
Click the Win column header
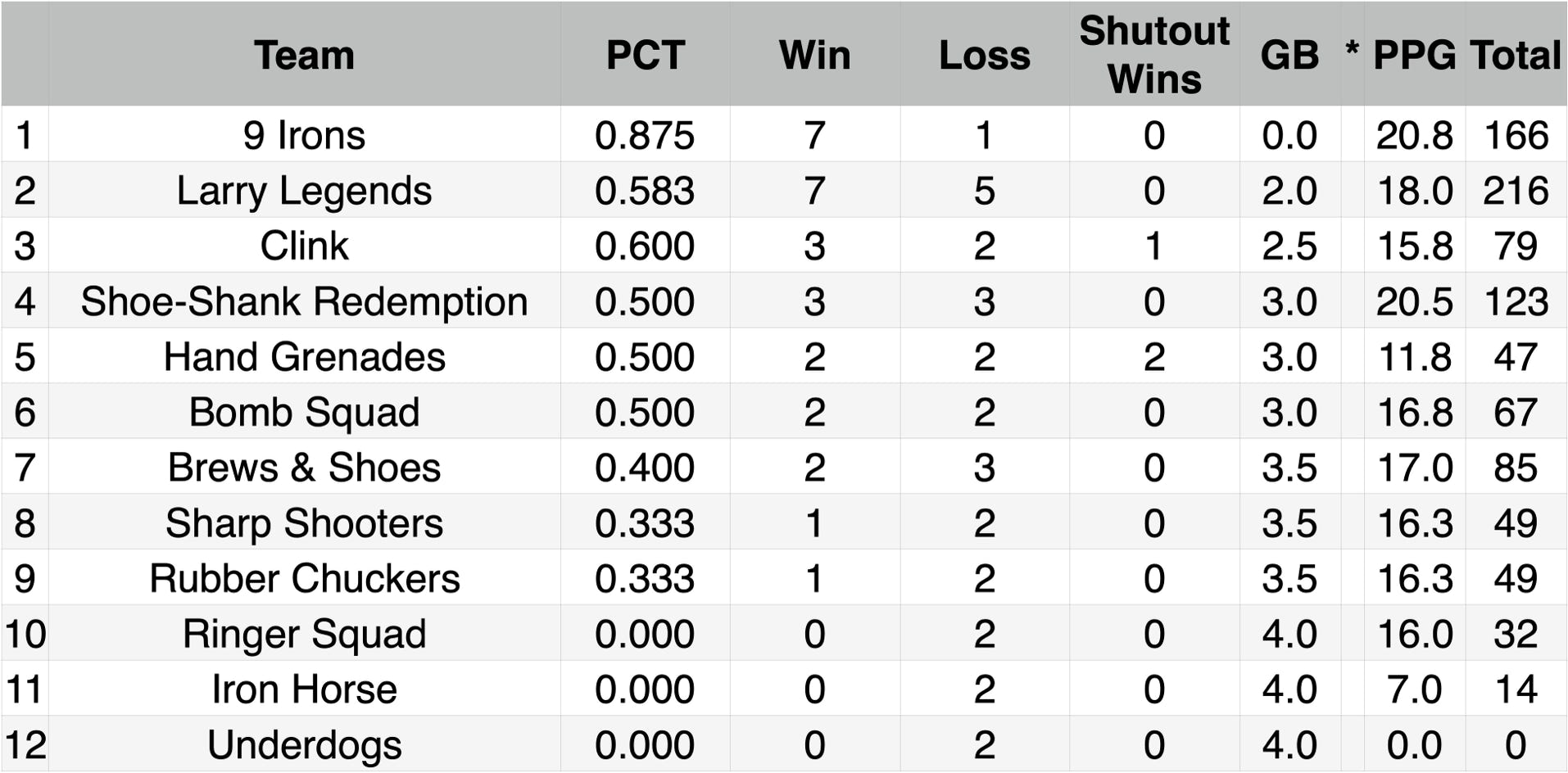pyautogui.click(x=814, y=56)
